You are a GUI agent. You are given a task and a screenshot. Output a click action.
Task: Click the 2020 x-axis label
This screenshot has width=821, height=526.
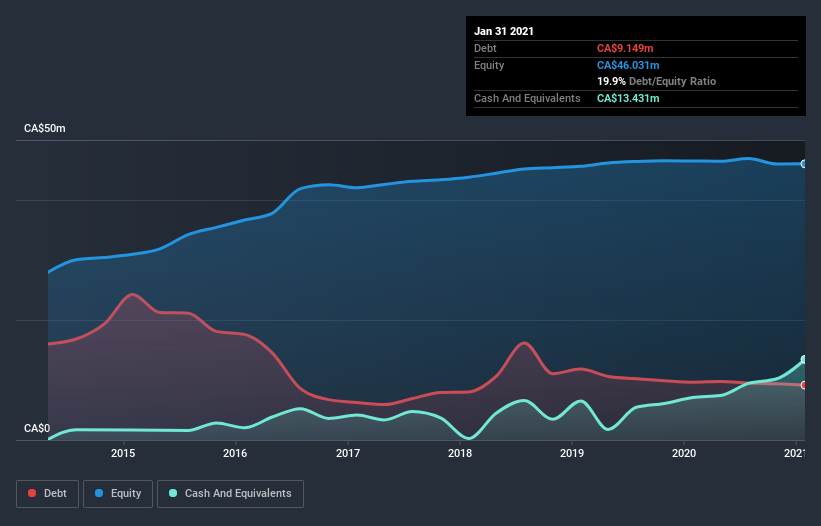pos(684,453)
